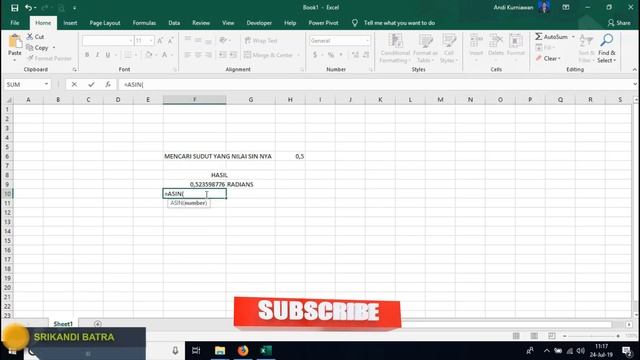640x360 pixels.
Task: Click the ASIN function tooltip name
Action: pos(176,203)
